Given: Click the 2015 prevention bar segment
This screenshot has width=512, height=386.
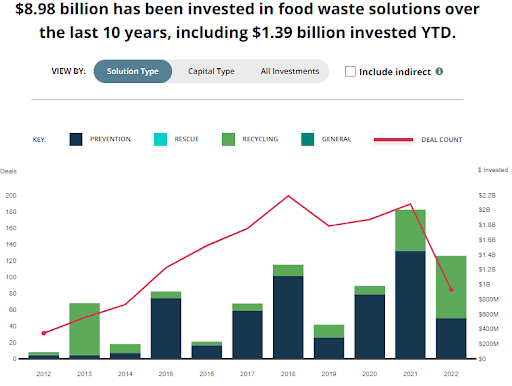Looking at the screenshot, I should click(x=166, y=328).
